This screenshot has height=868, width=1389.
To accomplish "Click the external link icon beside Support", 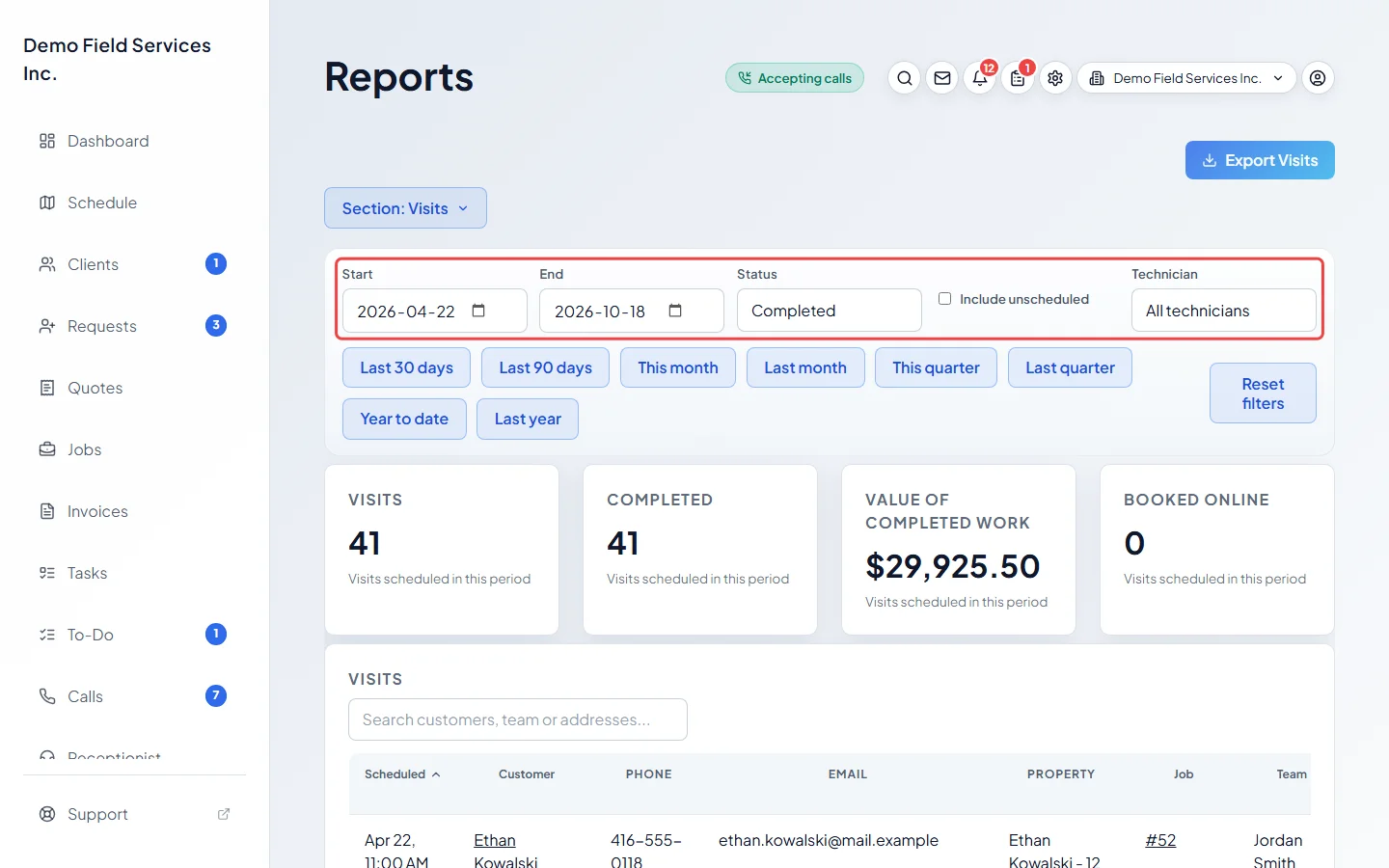I will click(224, 814).
